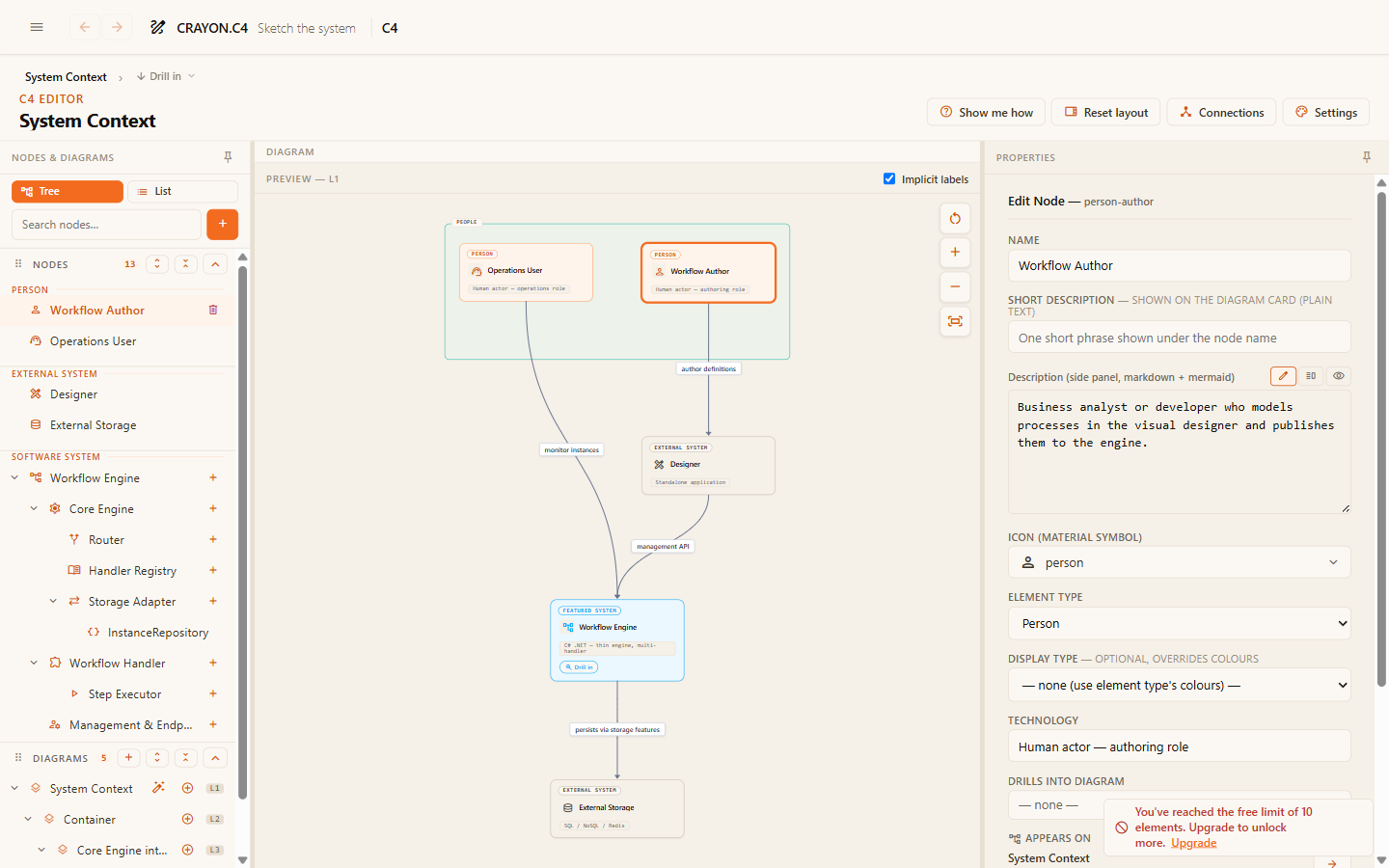Follow the Upgrade link
The width and height of the screenshot is (1389, 868).
1193,843
